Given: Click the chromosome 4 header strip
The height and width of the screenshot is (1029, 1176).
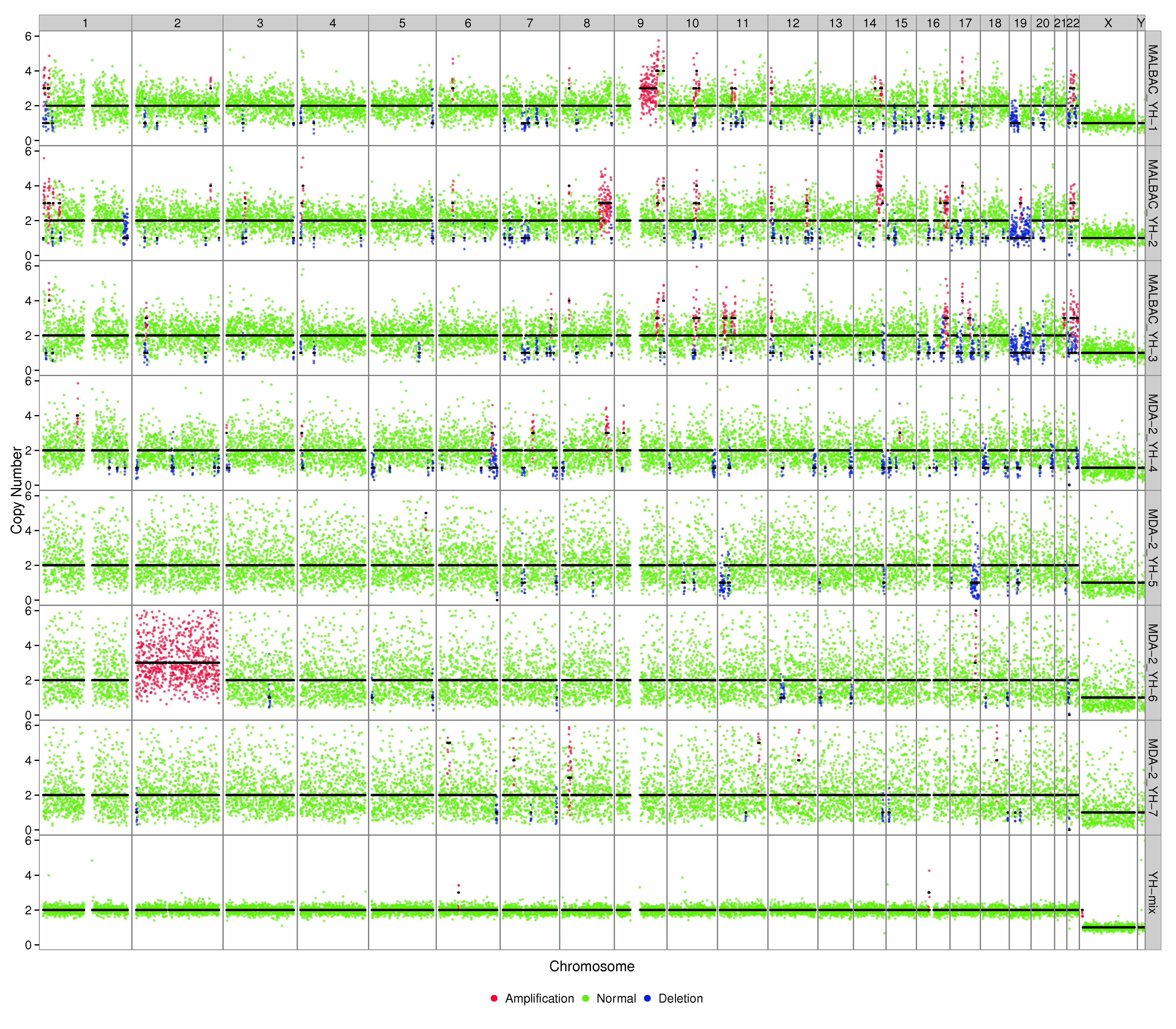Looking at the screenshot, I should (x=333, y=23).
